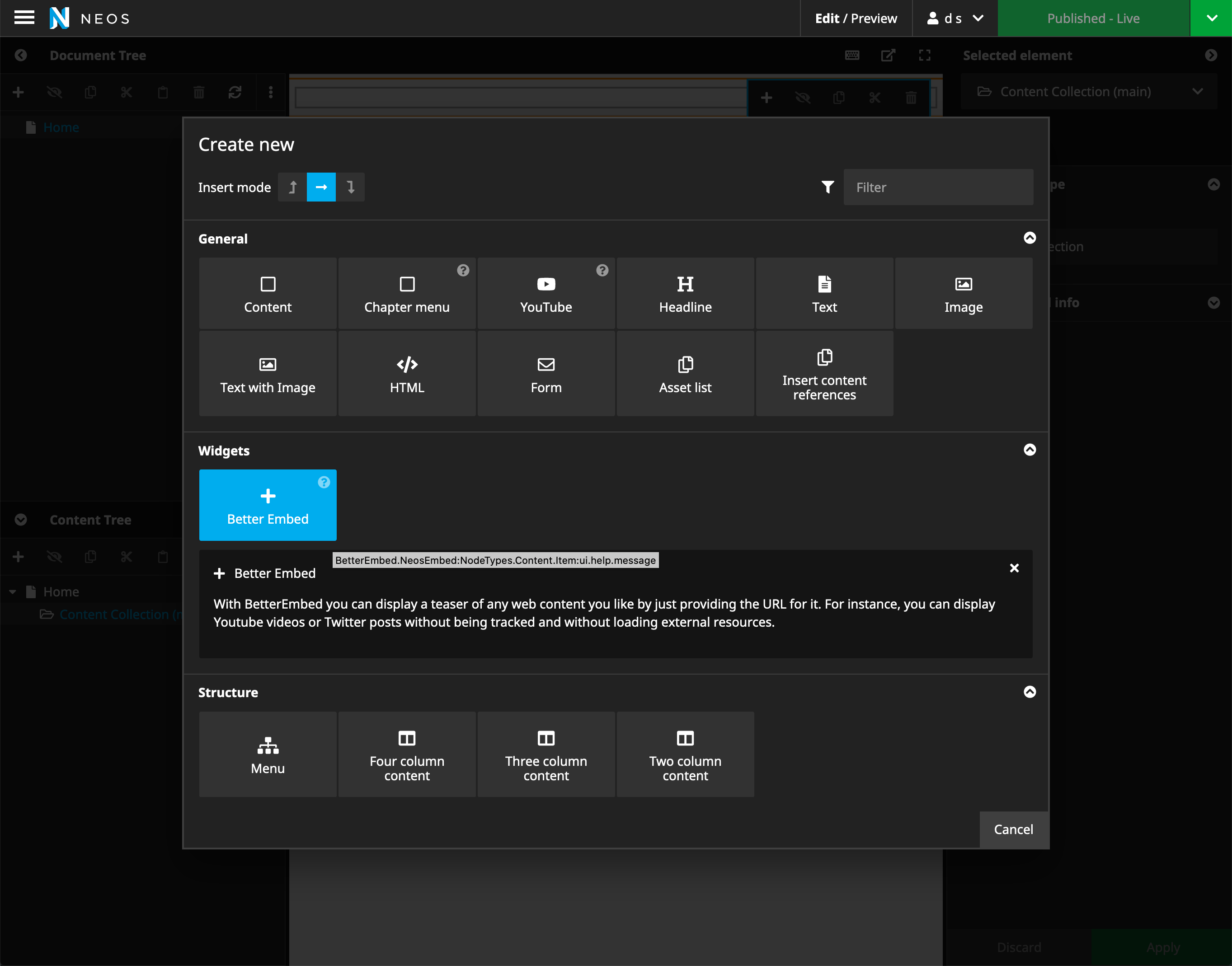Screen dimensions: 1232x966
Task: Set insert mode to before
Action: point(292,187)
